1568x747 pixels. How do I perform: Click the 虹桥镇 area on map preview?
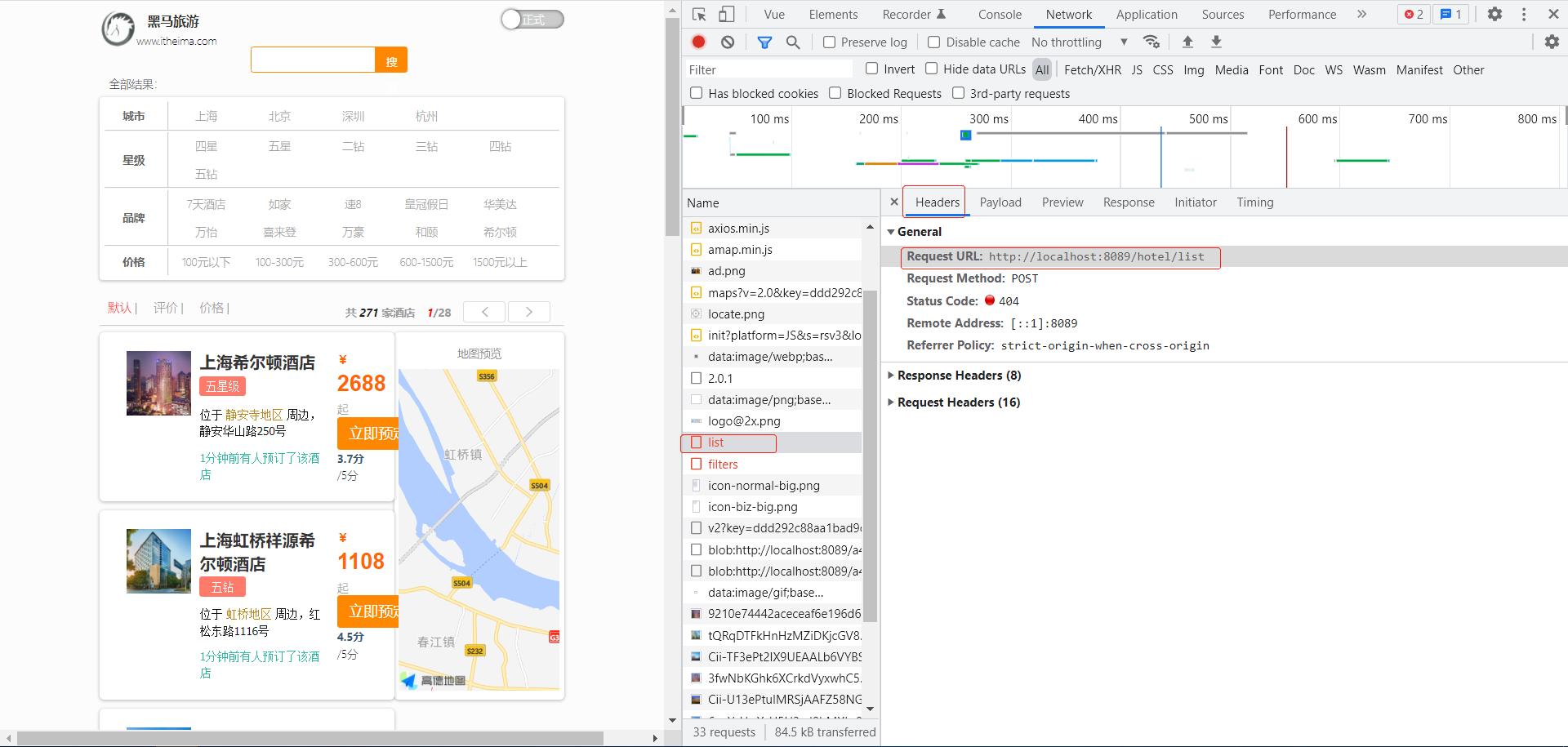click(x=463, y=455)
